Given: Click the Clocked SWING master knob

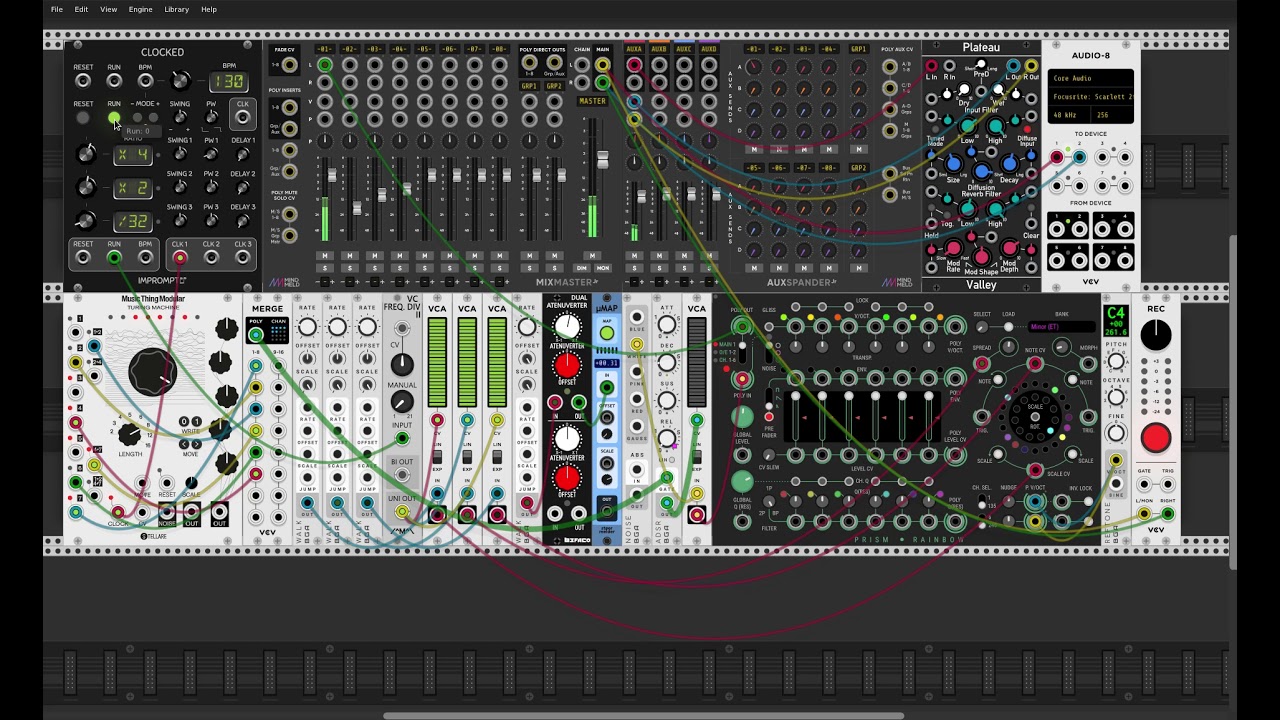Looking at the screenshot, I should point(180,117).
